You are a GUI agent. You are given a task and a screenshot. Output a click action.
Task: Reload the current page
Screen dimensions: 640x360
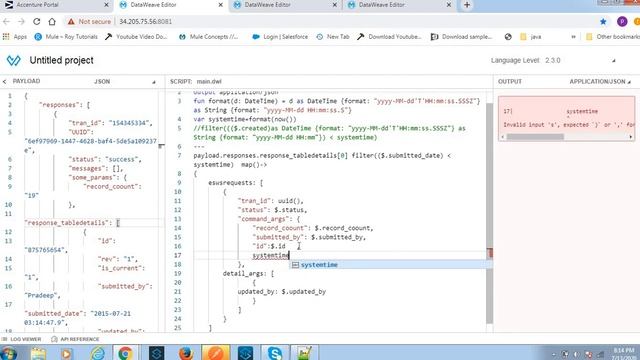tap(36, 22)
